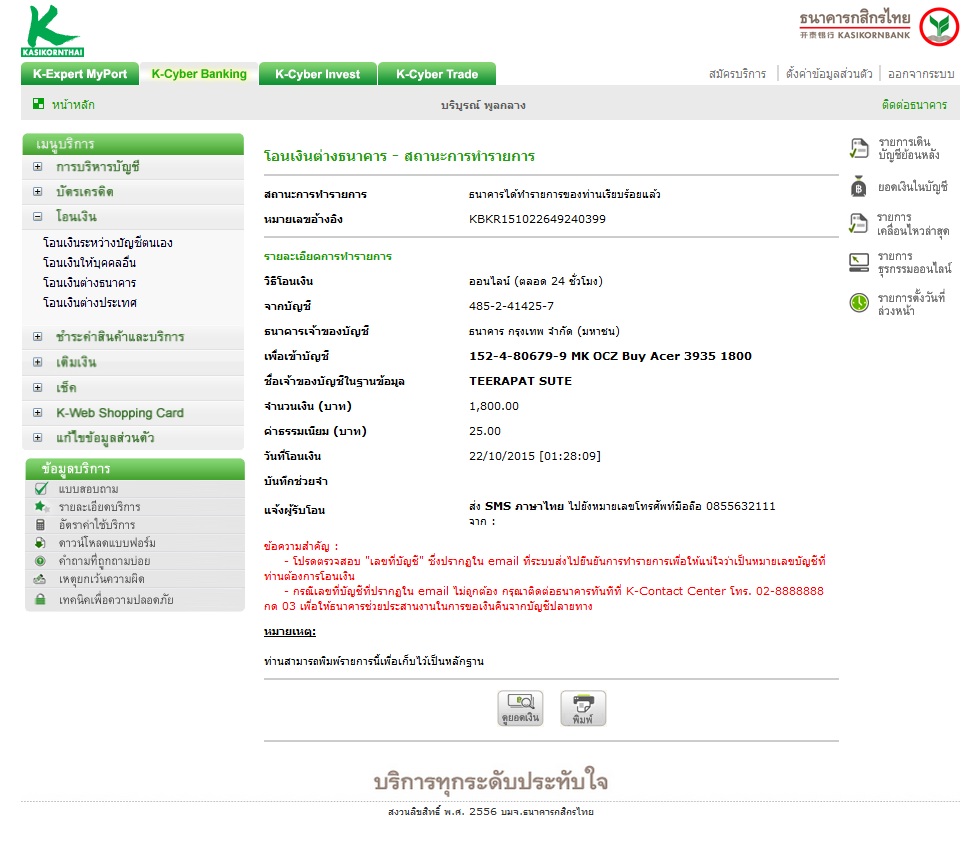Expand the บัตรเครดิต menu section
The image size is (977, 849).
pyautogui.click(x=37, y=192)
